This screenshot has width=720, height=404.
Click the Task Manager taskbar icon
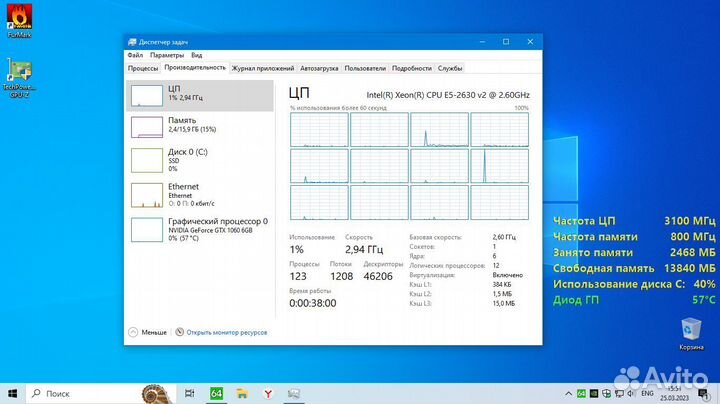pyautogui.click(x=294, y=393)
